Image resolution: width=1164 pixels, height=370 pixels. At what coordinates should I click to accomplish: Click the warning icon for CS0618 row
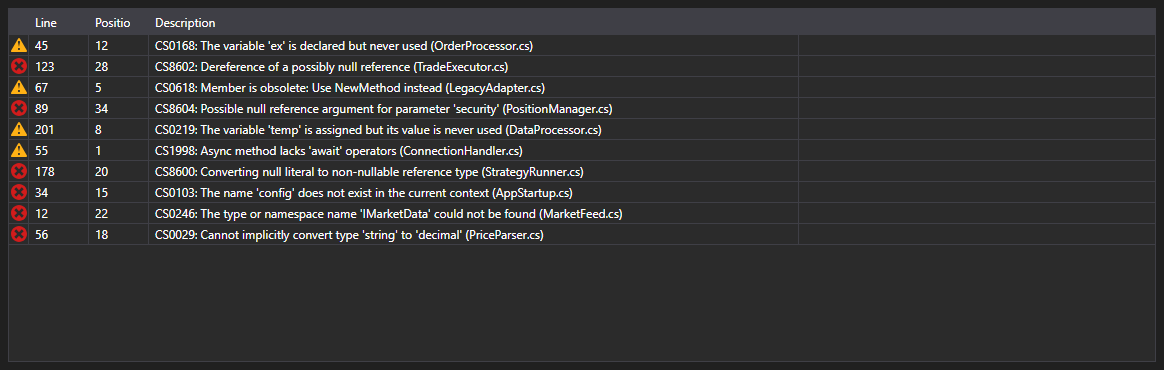19,88
